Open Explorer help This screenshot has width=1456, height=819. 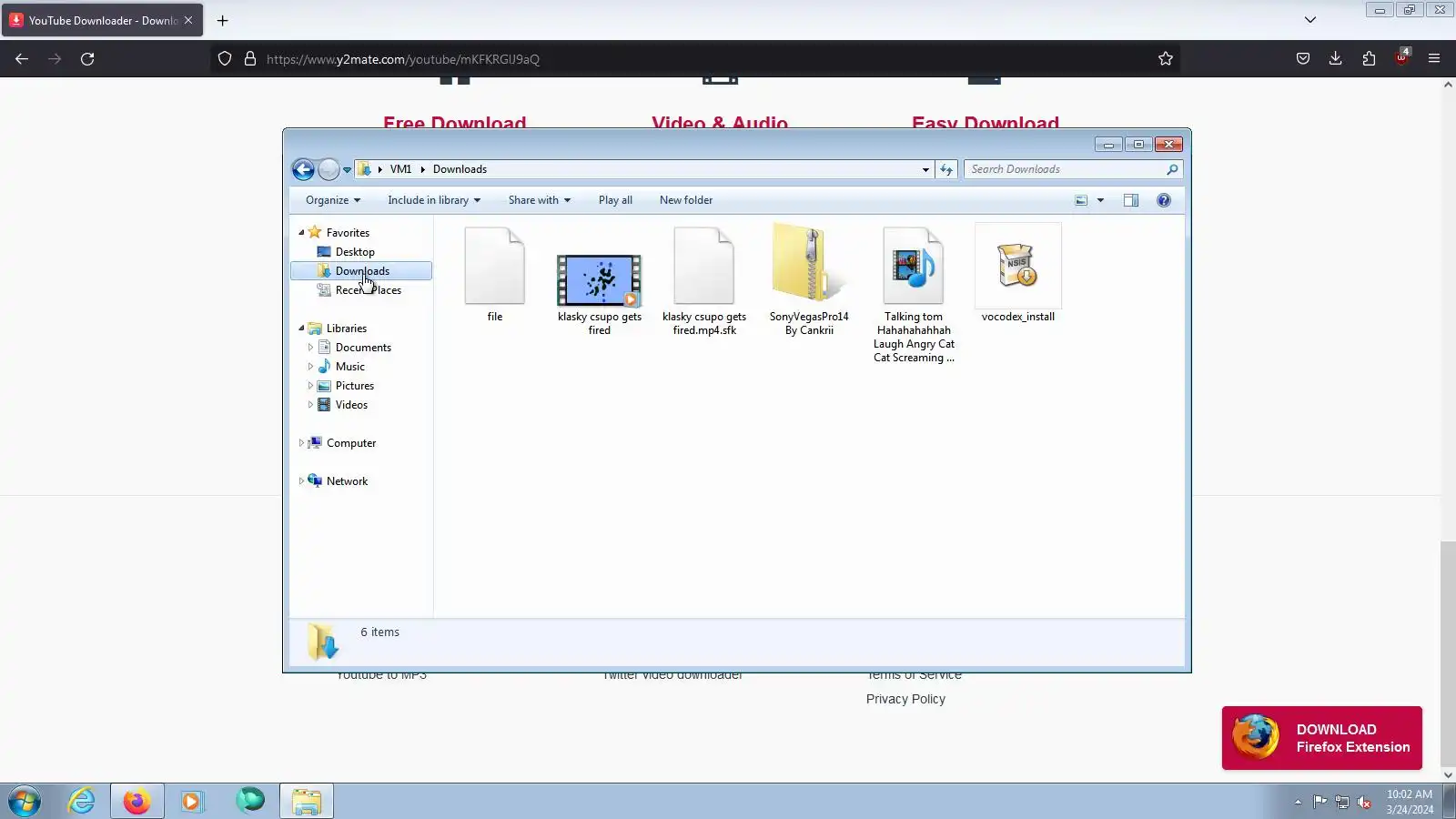point(1164,200)
